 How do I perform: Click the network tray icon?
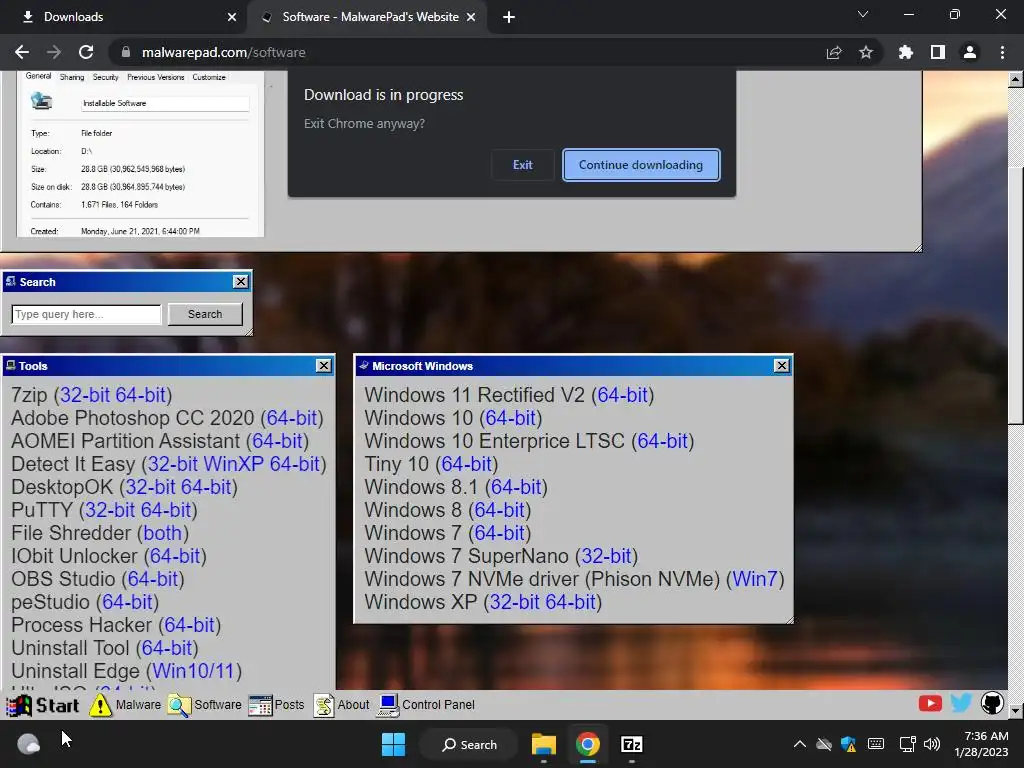(x=907, y=744)
